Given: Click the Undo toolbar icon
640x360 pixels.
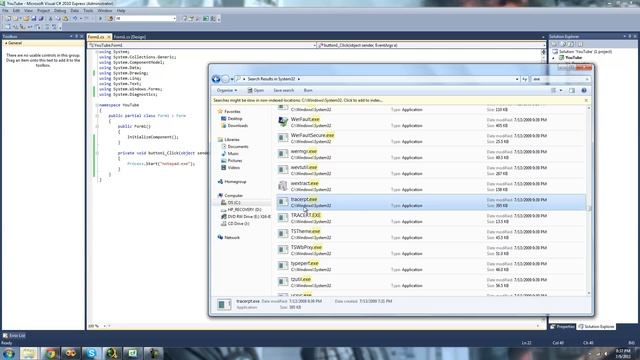Looking at the screenshot, I should pyautogui.click(x=75, y=18).
